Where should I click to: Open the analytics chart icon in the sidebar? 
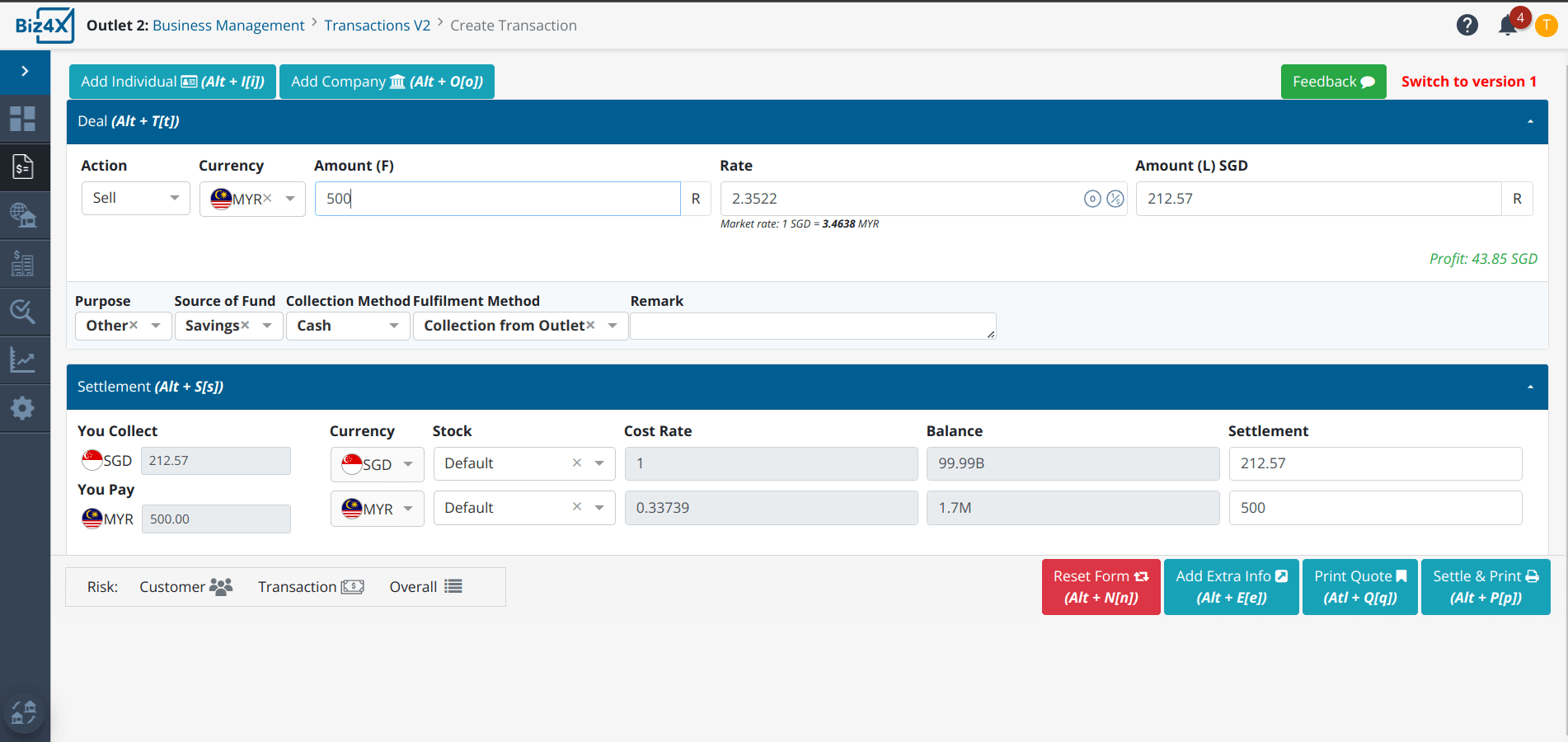click(x=23, y=359)
